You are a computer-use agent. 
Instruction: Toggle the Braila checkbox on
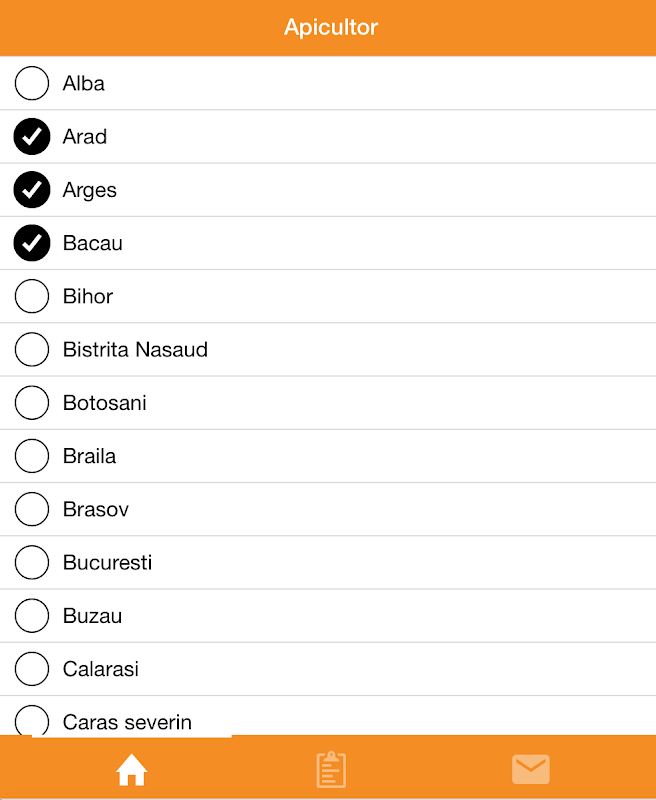[32, 456]
